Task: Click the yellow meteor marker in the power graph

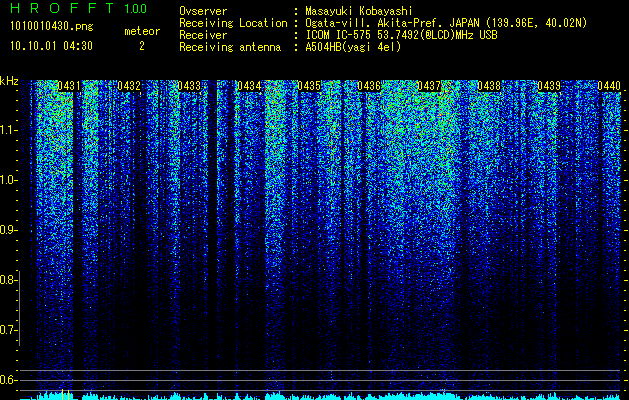Action: pyautogui.click(x=65, y=394)
